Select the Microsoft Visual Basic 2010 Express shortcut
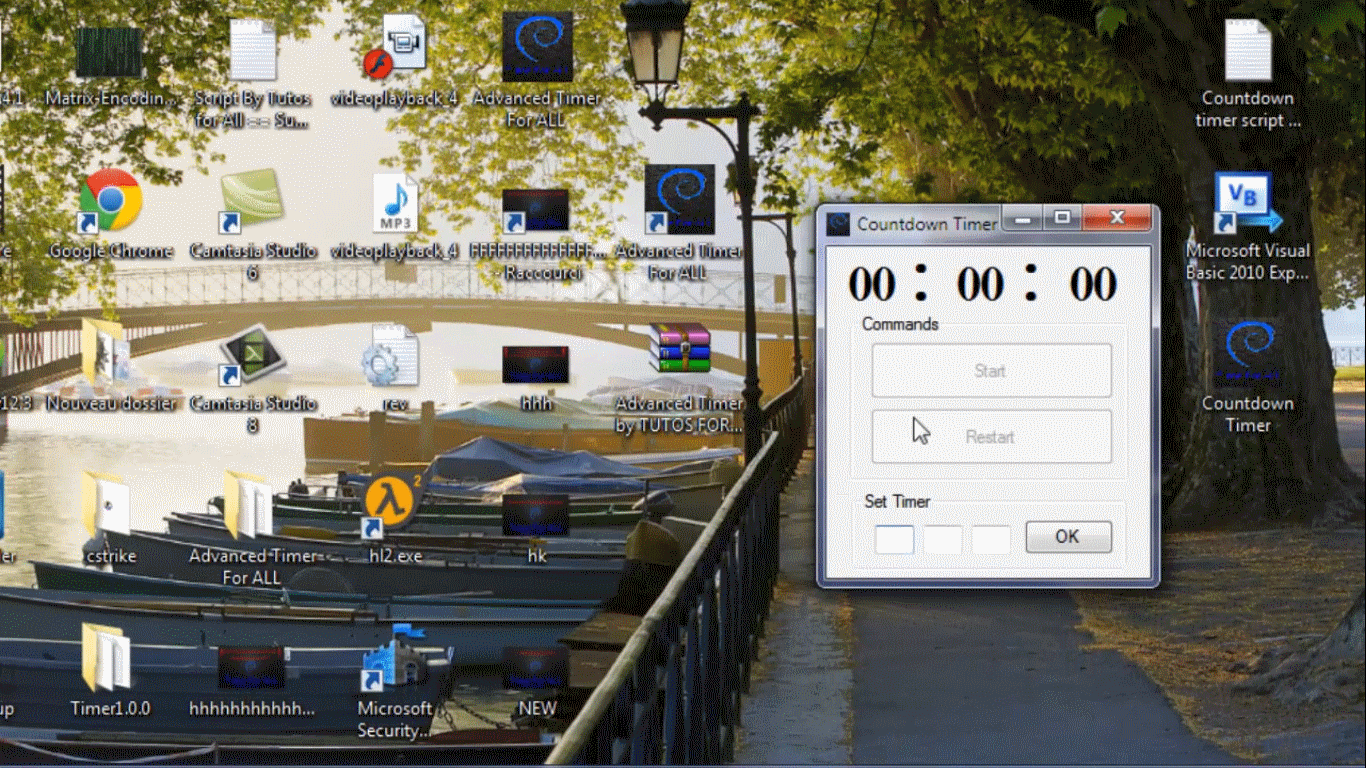Screen dimensions: 1366x768 1248,203
